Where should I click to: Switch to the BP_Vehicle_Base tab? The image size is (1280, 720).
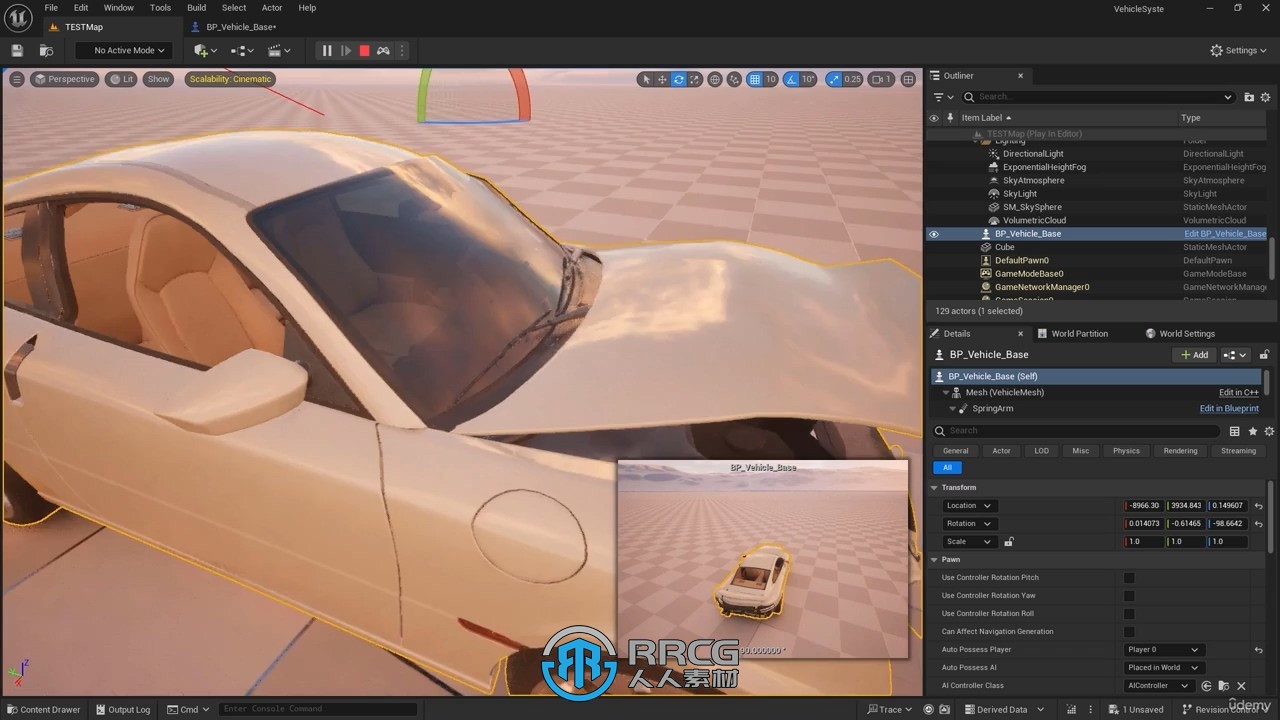point(241,27)
